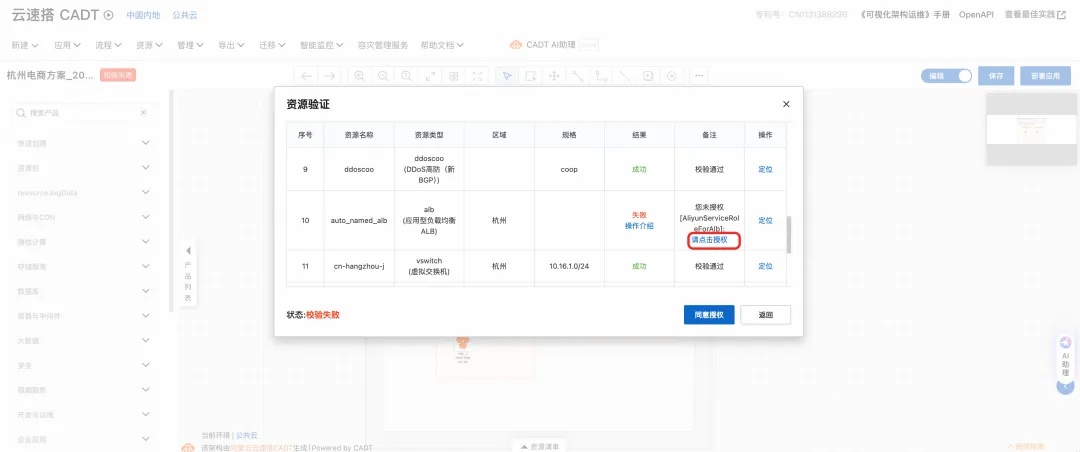The width and height of the screenshot is (1080, 452).
Task: Open 查看最佳实践 link
Action: coord(1035,14)
